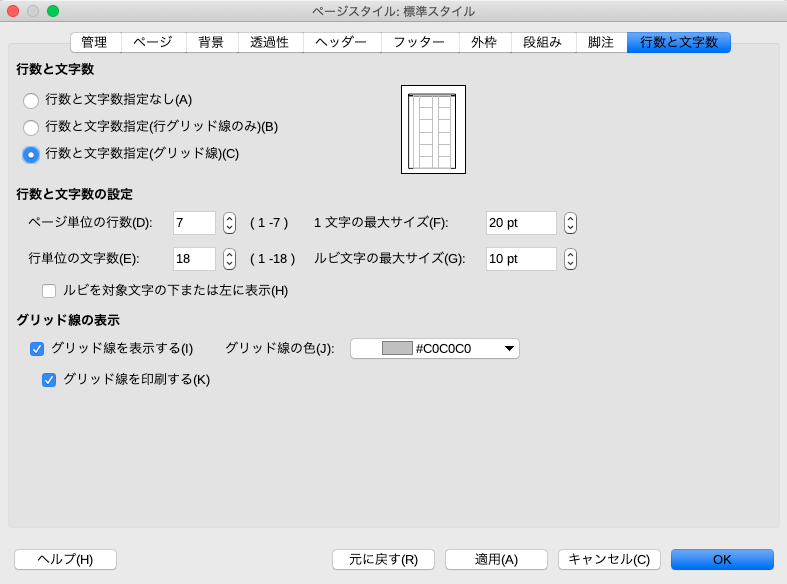
Task: Open the グリッド線の色 dropdown
Action: point(435,348)
